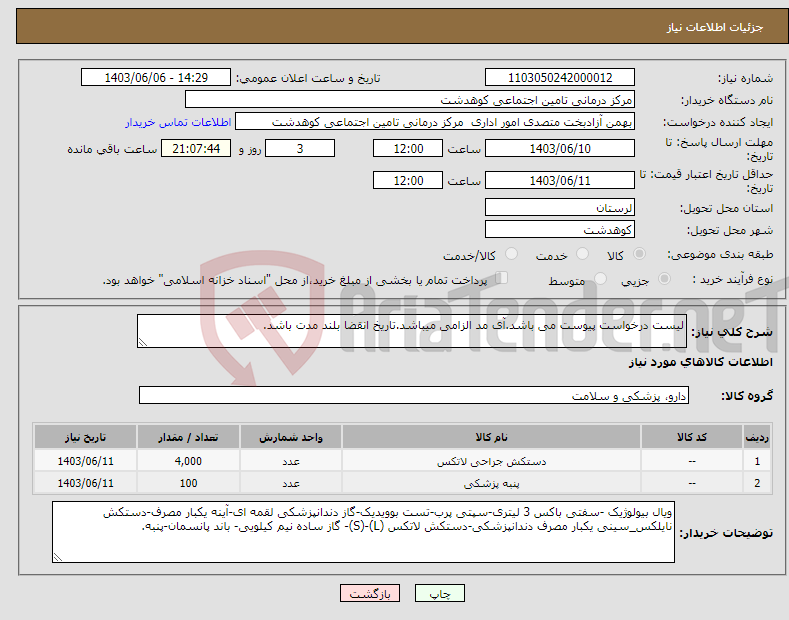Click the گروه کالا field دارو، پزشکی و سلامت

pyautogui.click(x=414, y=396)
